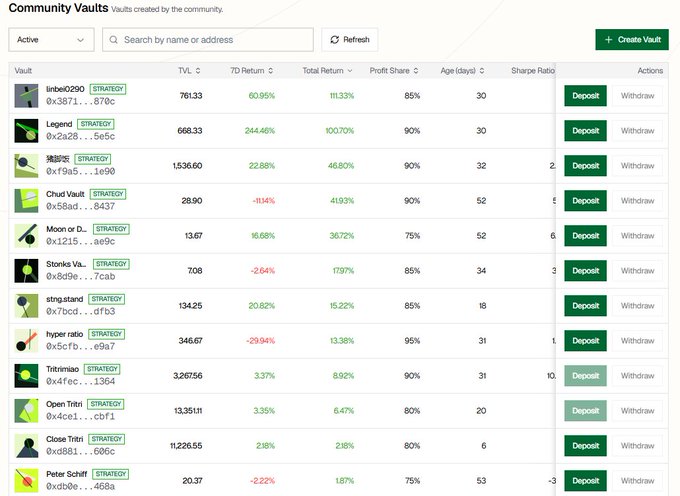Click the refresh arrows icon

[x=334, y=40]
